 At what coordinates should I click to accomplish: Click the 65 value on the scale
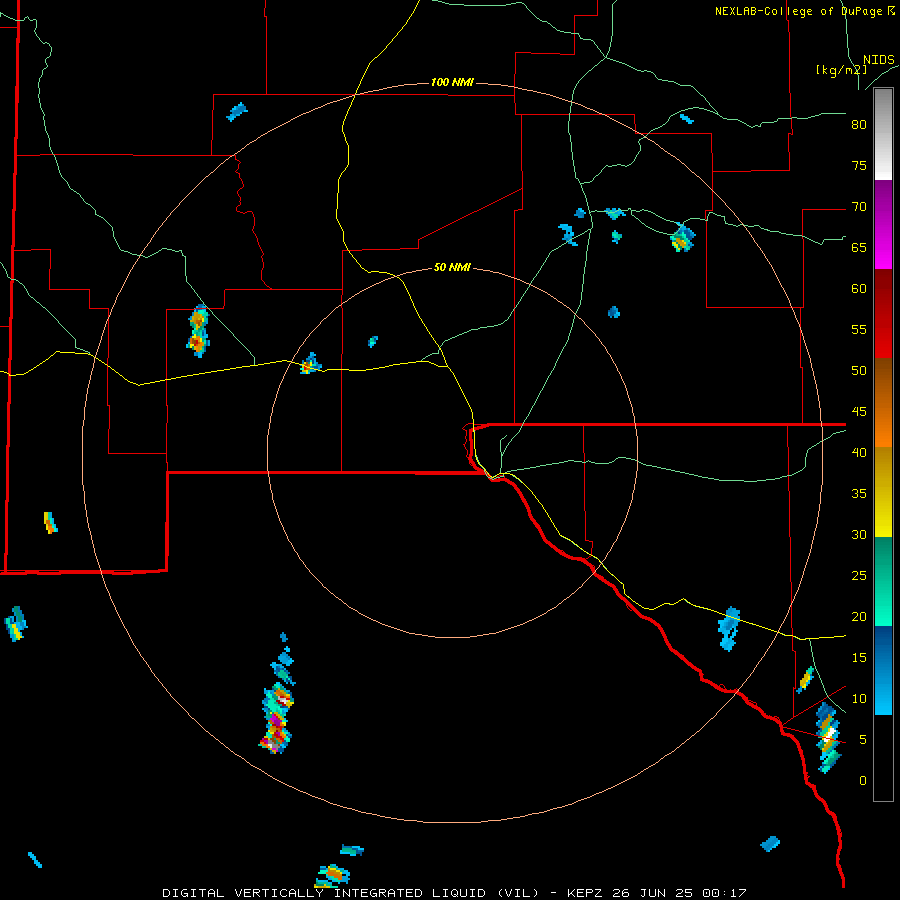coord(859,247)
